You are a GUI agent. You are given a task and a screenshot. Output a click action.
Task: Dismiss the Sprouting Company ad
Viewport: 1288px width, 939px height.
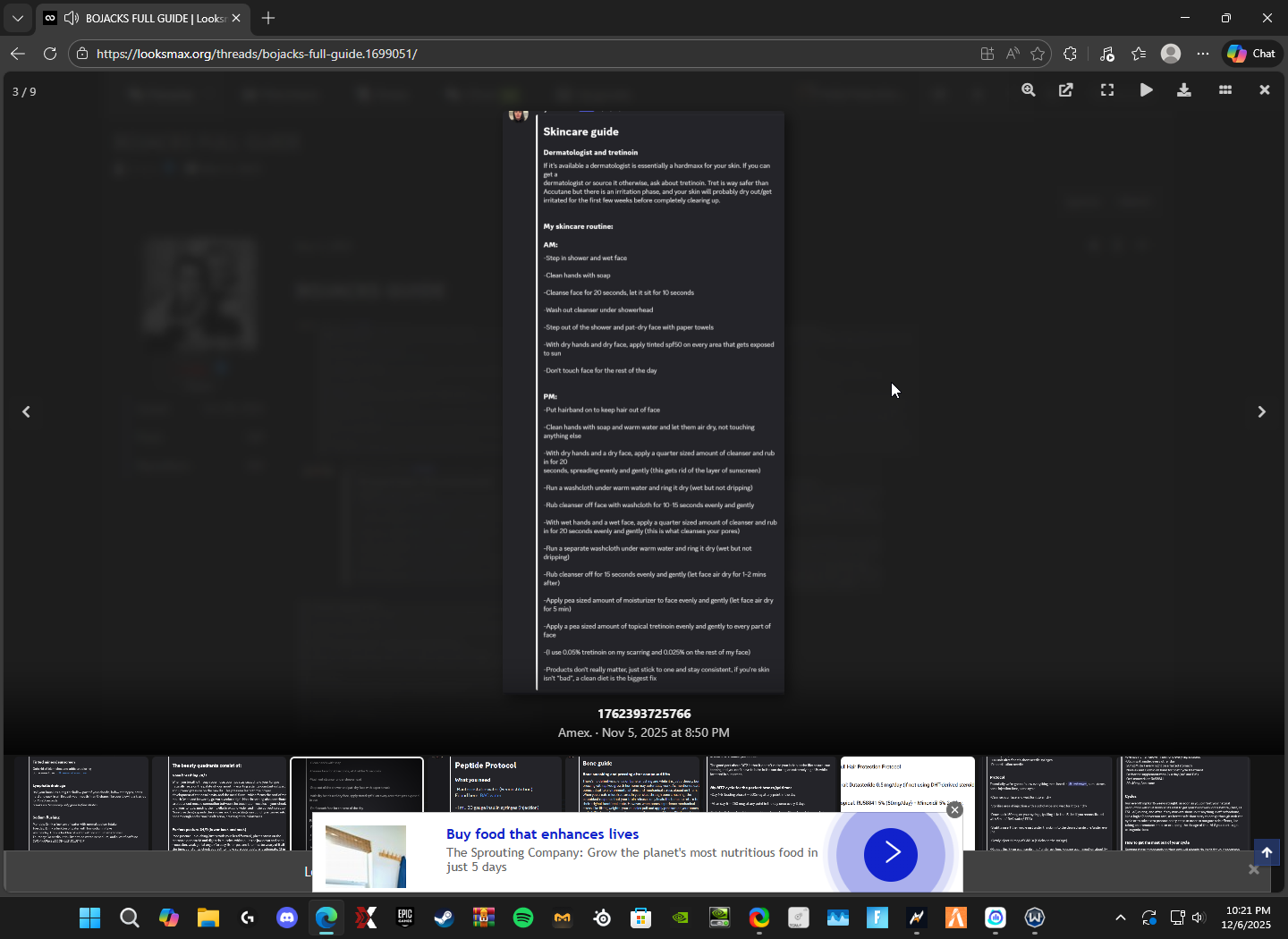[x=954, y=809]
